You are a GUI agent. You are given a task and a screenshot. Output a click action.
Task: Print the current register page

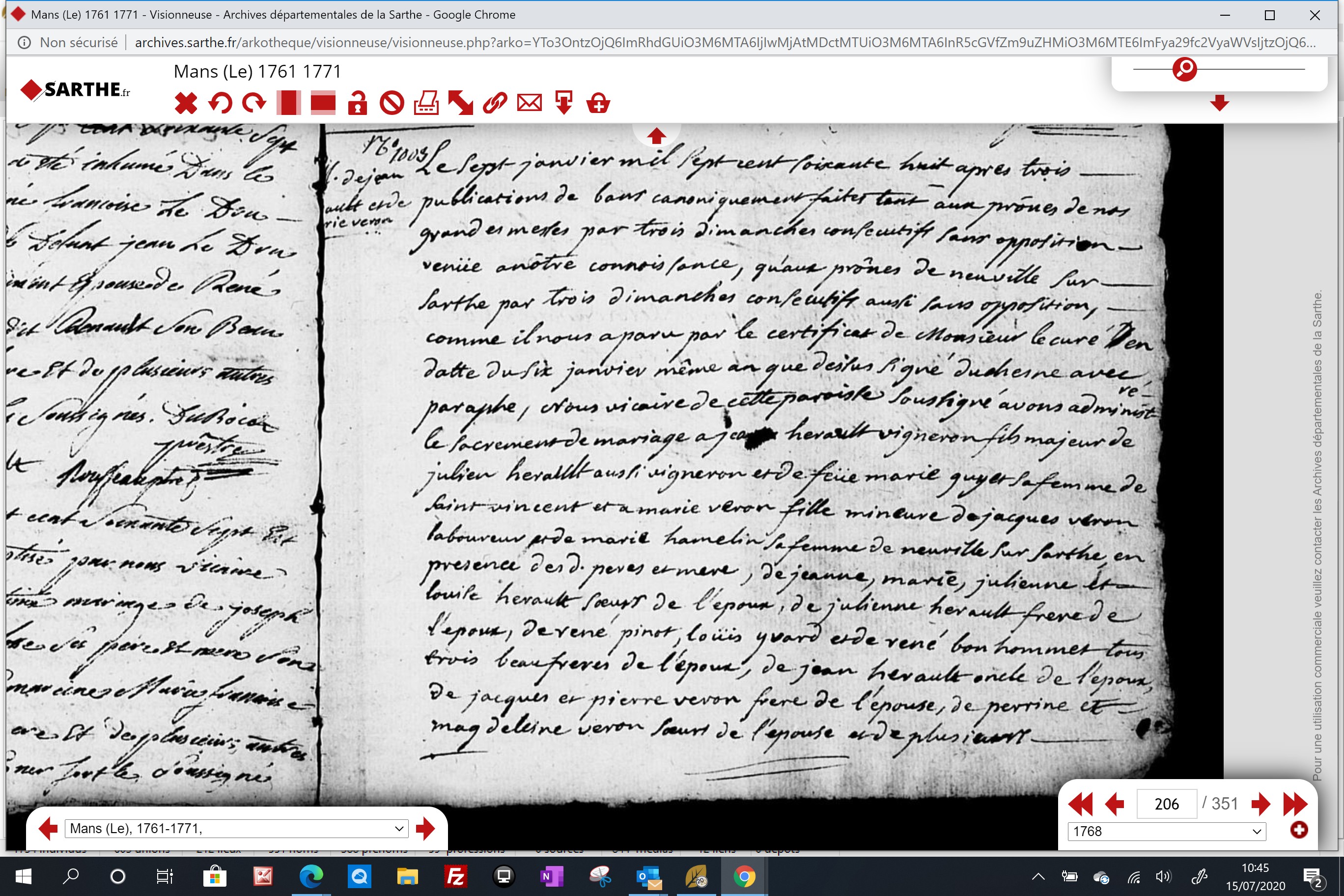[426, 104]
